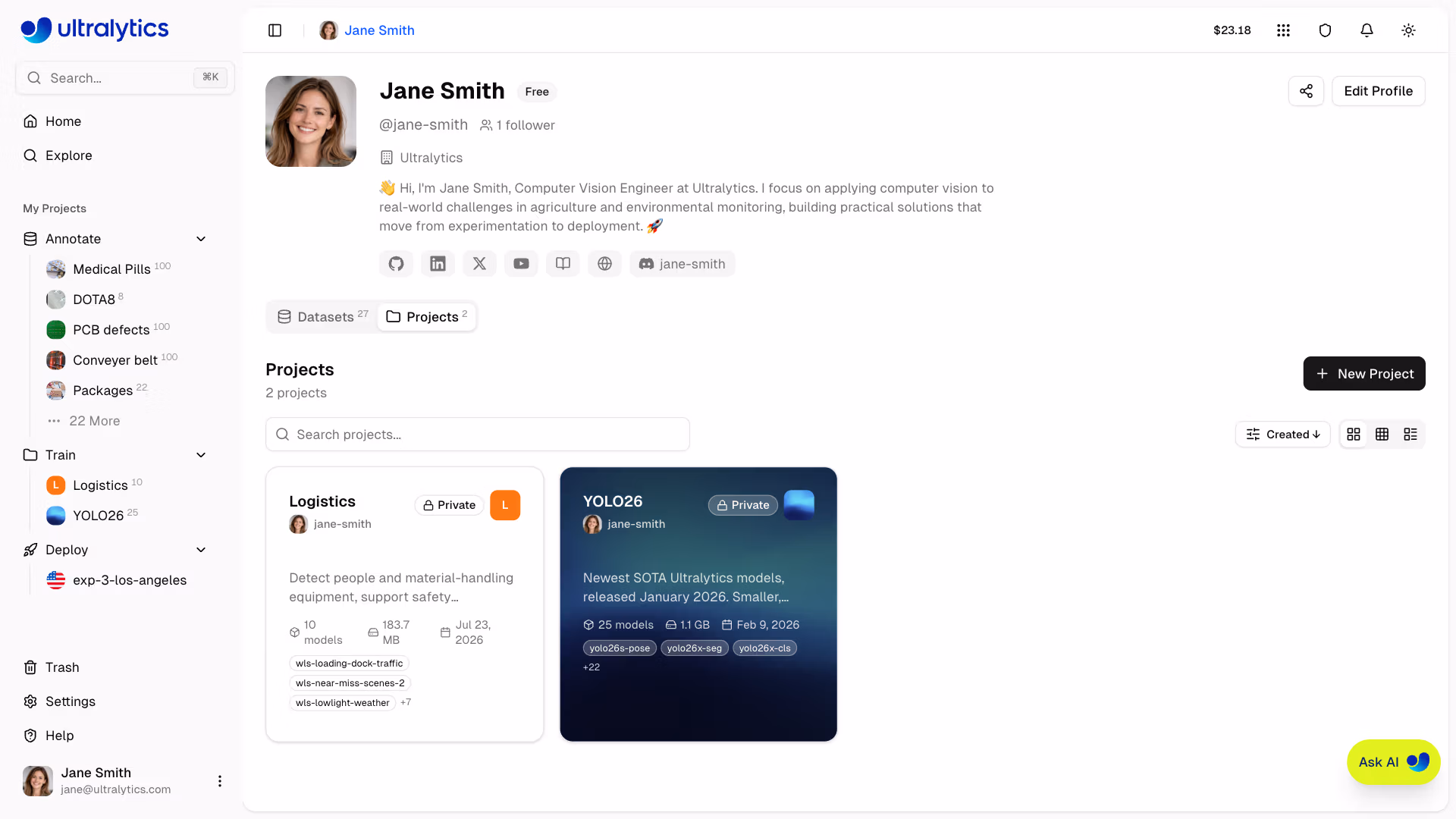Click Logistics card orange L icon

[505, 505]
